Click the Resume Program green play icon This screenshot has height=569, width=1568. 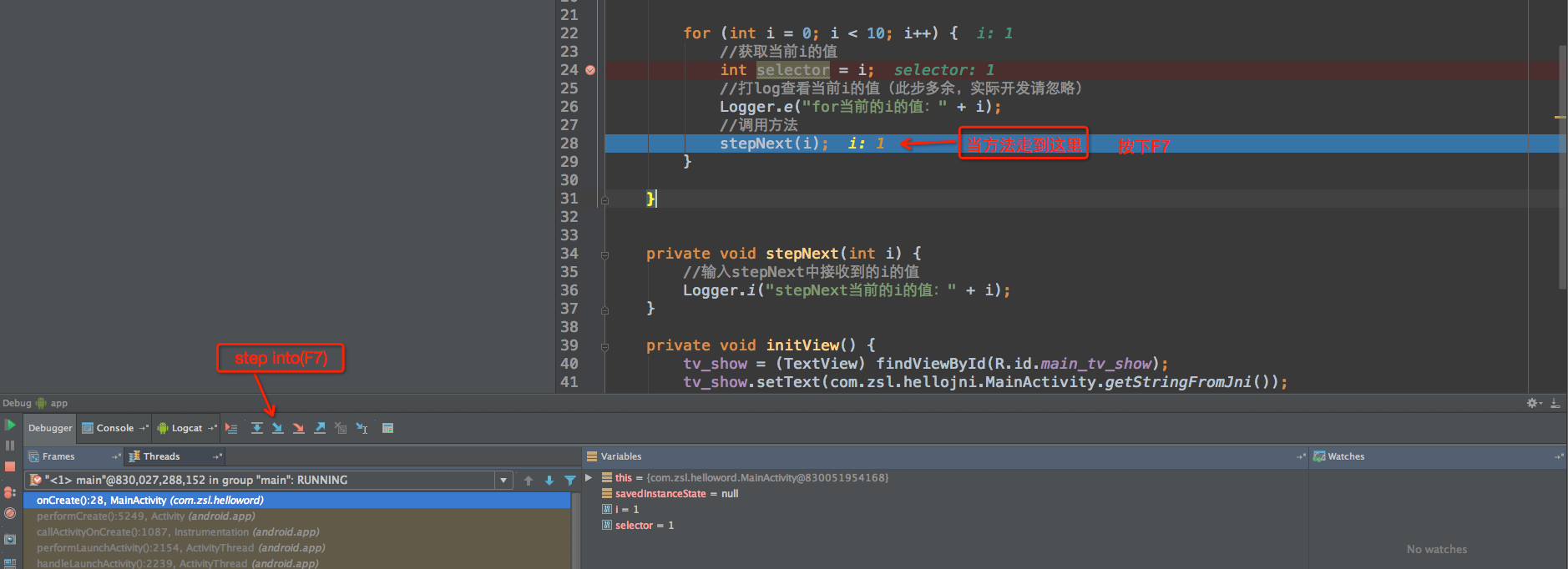(x=10, y=425)
